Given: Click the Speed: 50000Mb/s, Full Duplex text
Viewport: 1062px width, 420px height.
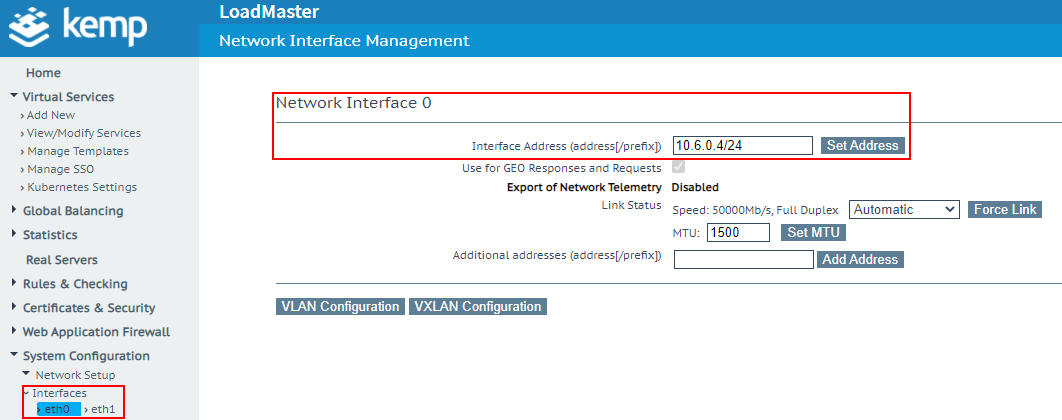Looking at the screenshot, I should click(755, 210).
